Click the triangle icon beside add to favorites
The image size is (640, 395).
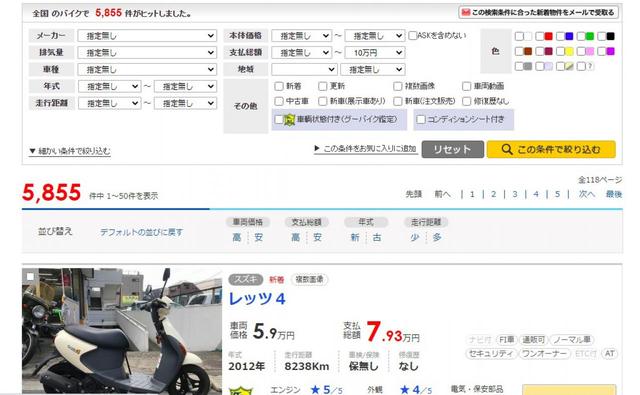click(317, 148)
